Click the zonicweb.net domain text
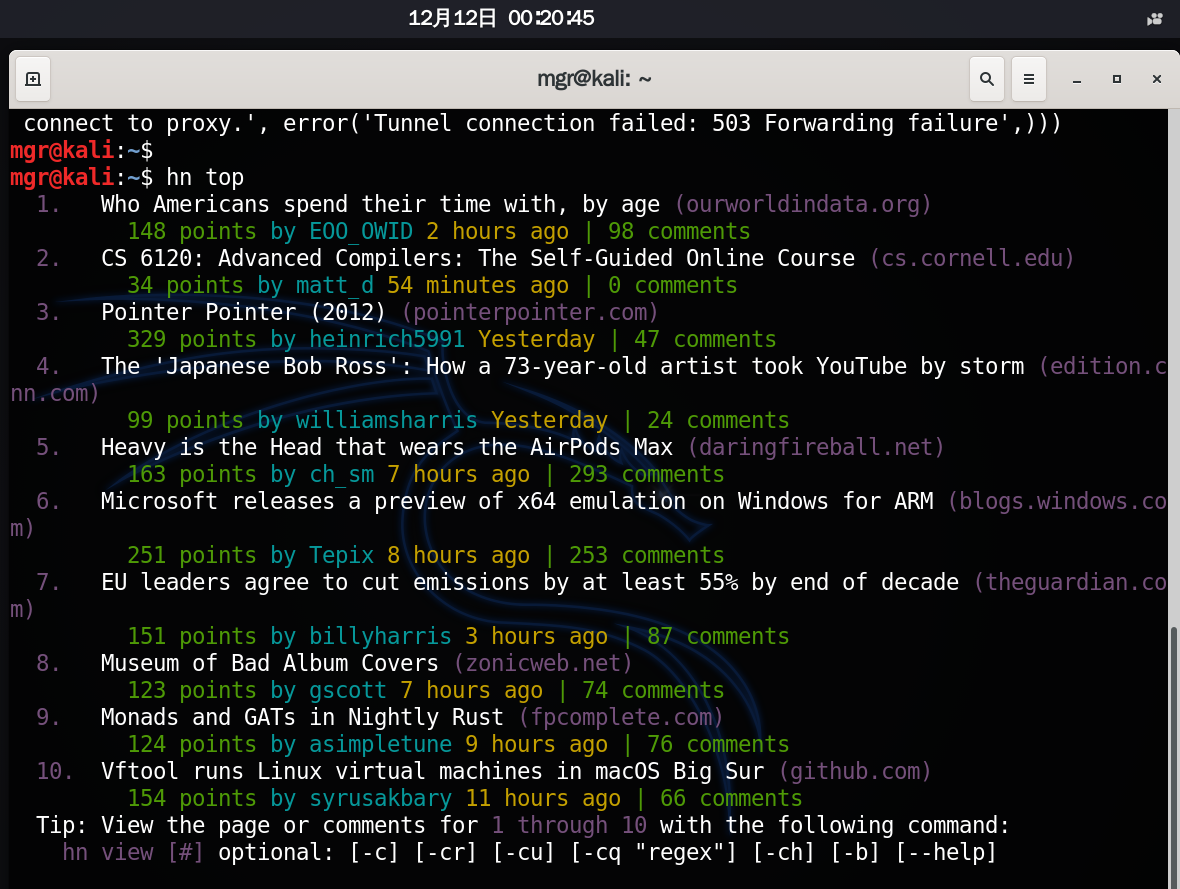1180x889 pixels. coord(543,664)
